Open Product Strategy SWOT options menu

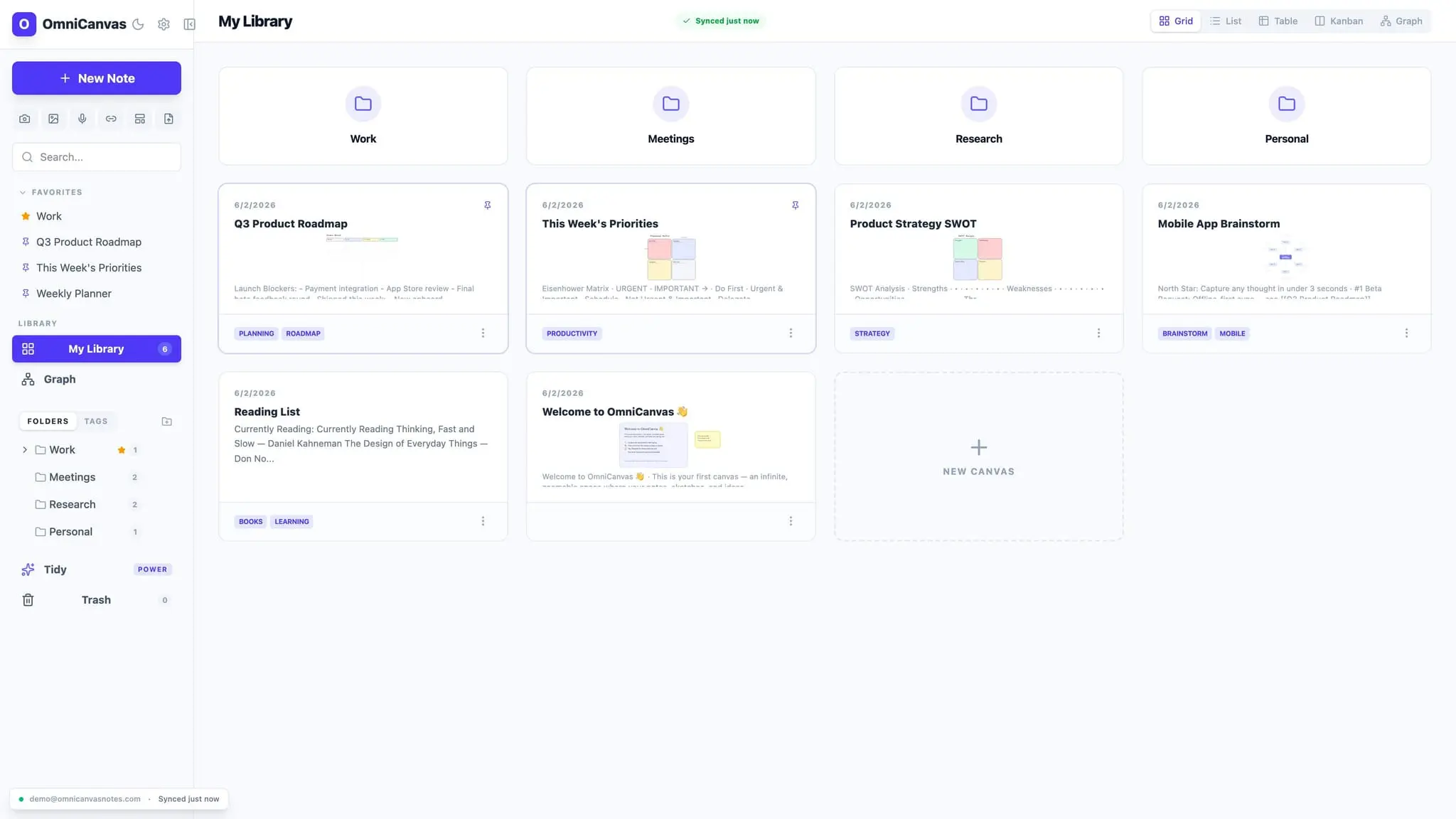coord(1098,333)
